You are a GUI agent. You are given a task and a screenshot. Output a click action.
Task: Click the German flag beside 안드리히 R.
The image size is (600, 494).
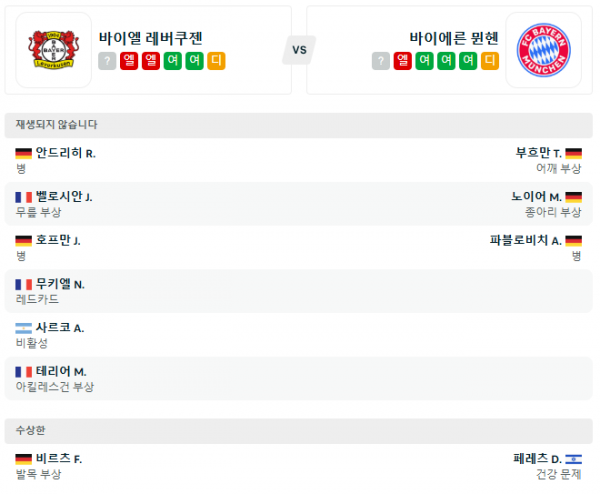(x=24, y=153)
